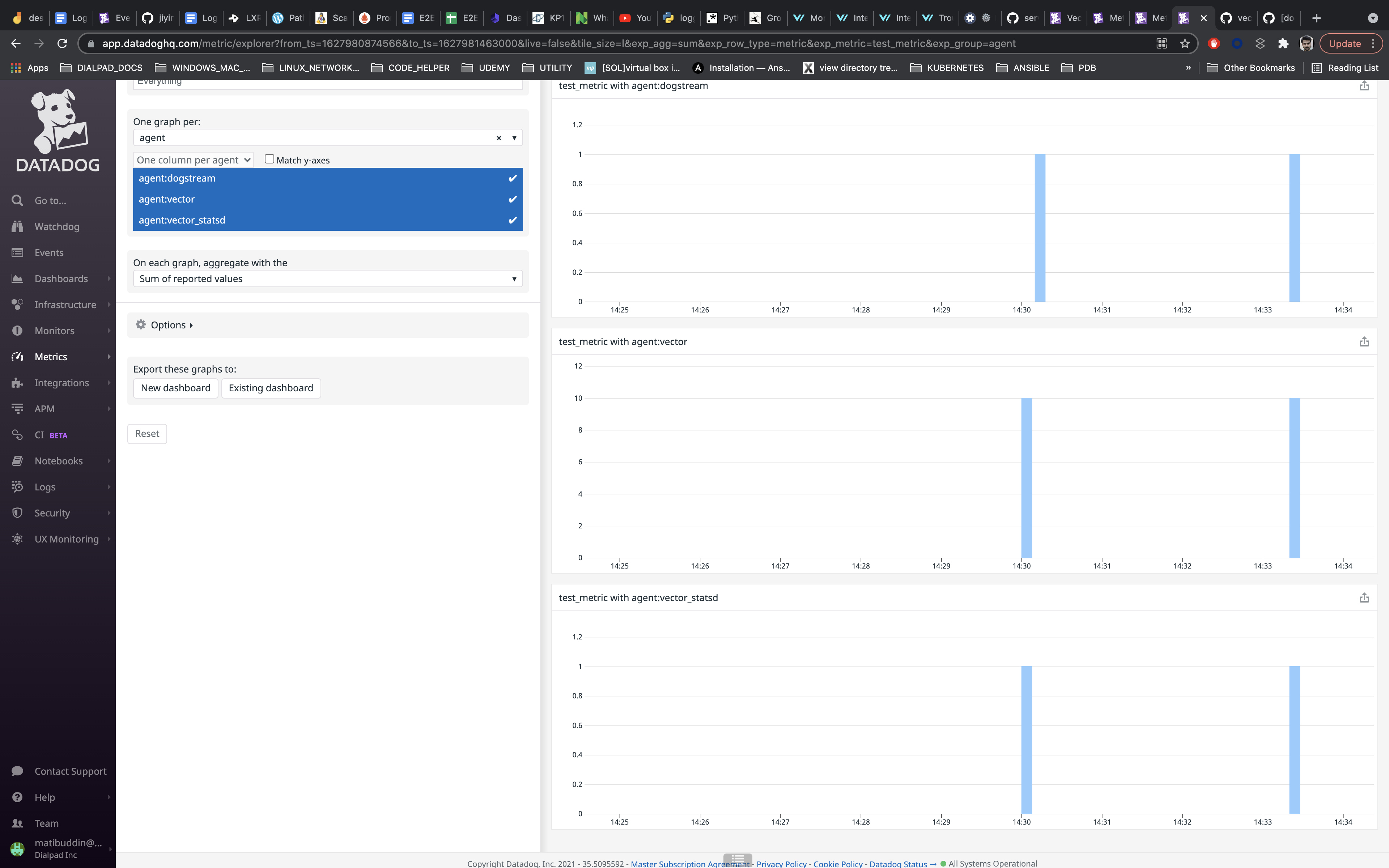
Task: Click the share icon on vector_statsd graph
Action: 1364,598
